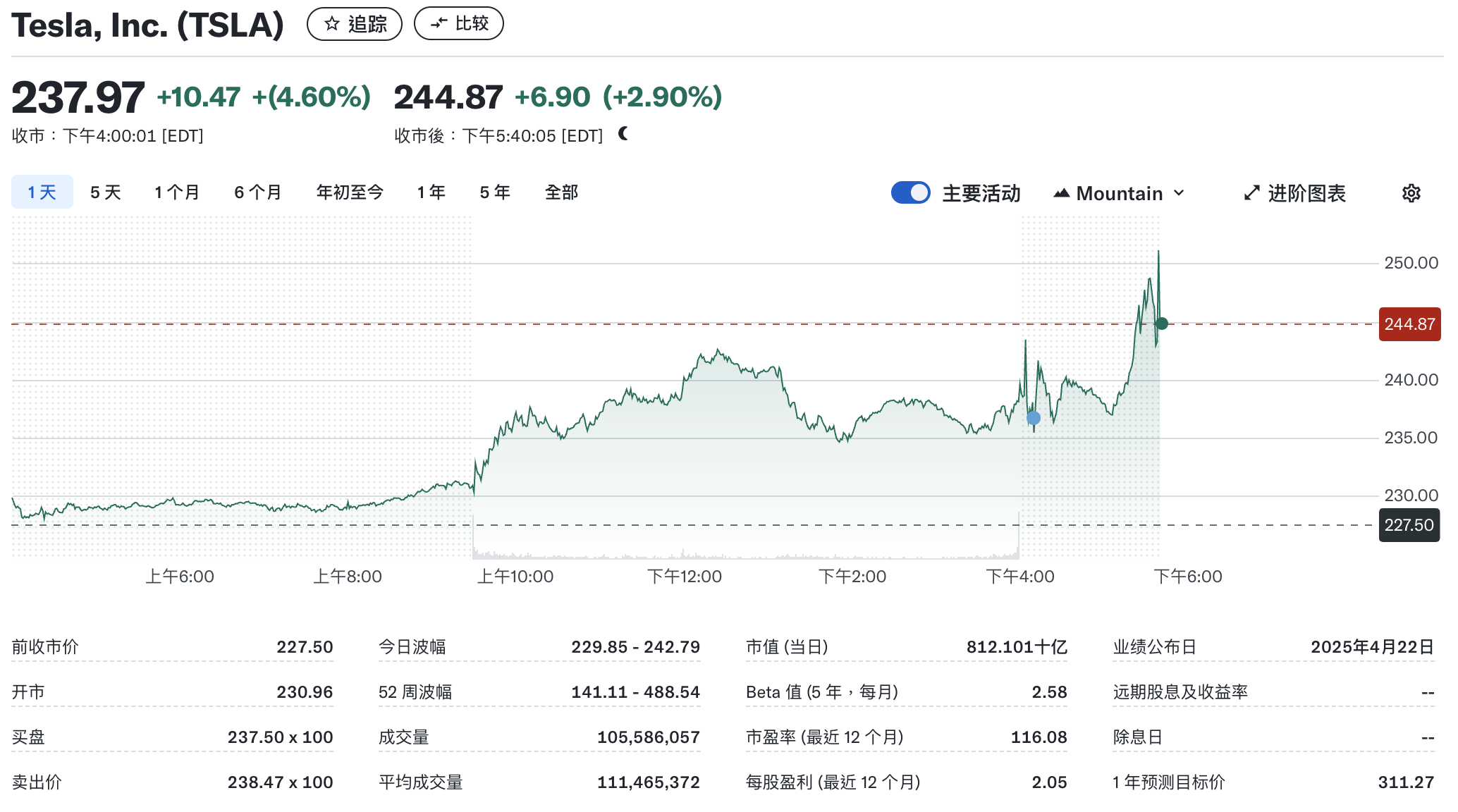Click the 上午10:00 time axis label

[x=515, y=576]
